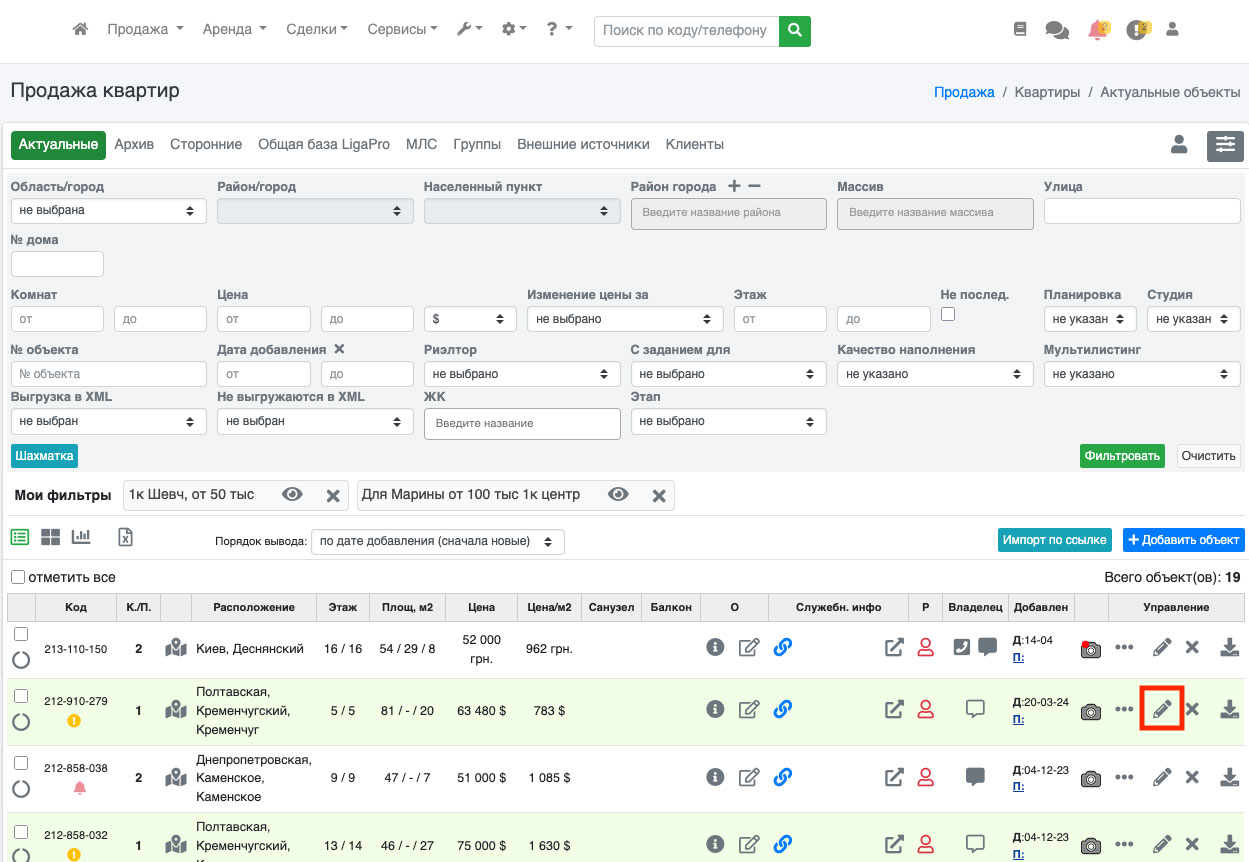Open the Область/город dropdown
The width and height of the screenshot is (1249, 862).
tap(108, 211)
